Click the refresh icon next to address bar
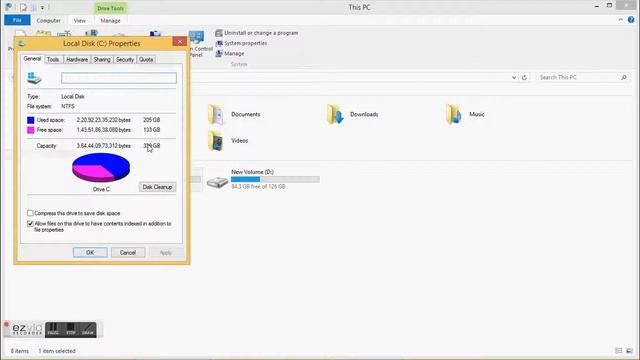 tap(524, 77)
